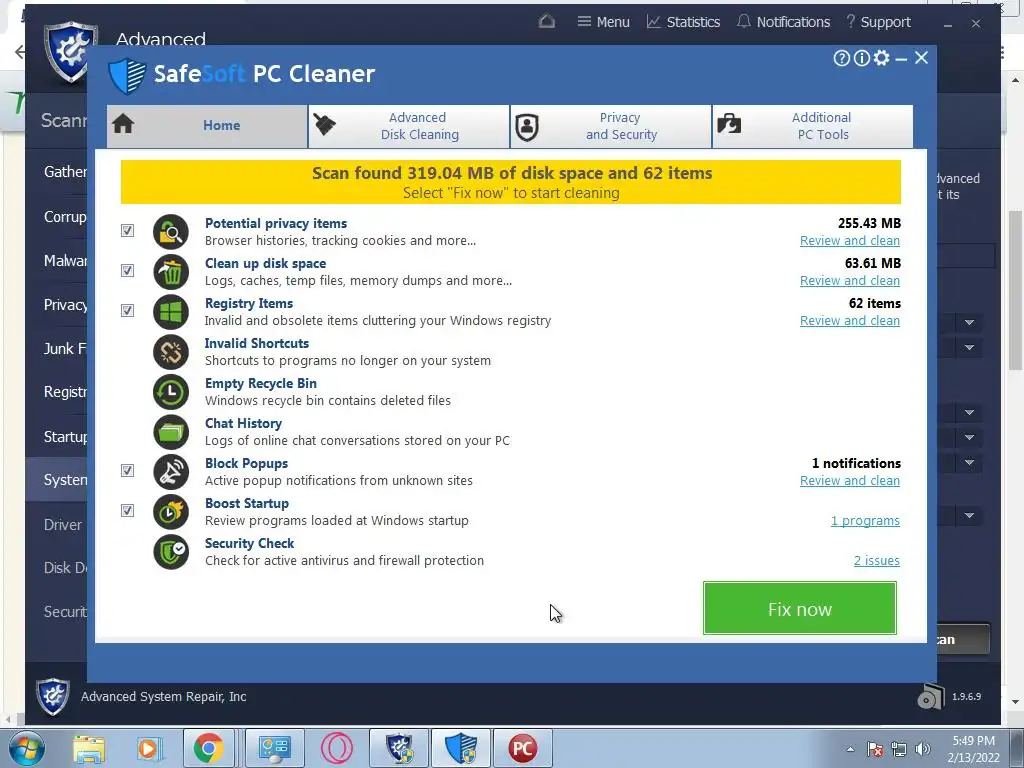Image resolution: width=1024 pixels, height=768 pixels.
Task: Open media player taskbar icon
Action: pos(149,748)
